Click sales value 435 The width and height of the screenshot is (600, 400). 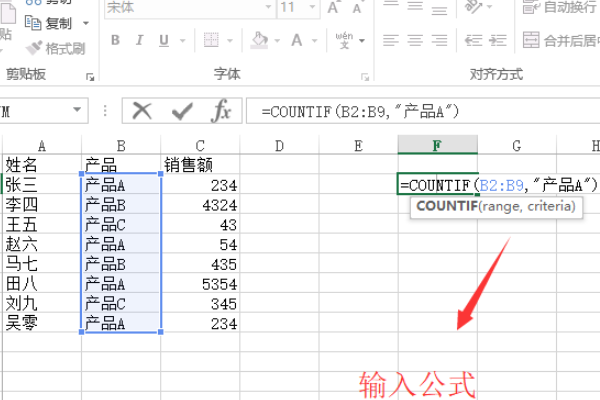tap(200, 264)
